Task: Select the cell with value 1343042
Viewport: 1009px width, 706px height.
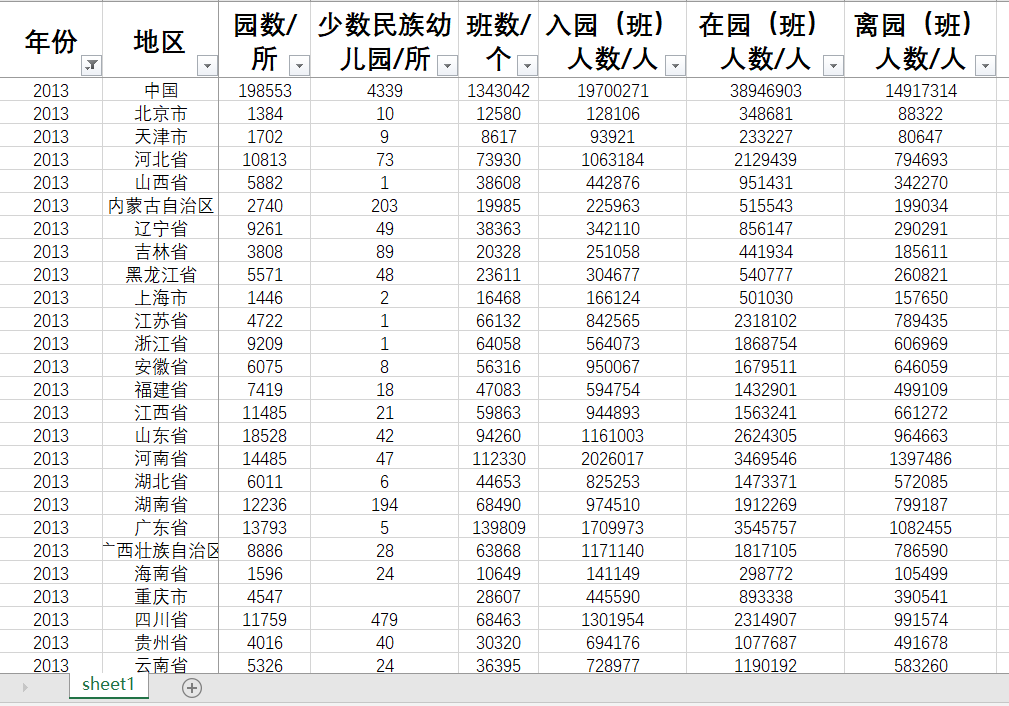Action: [x=498, y=91]
